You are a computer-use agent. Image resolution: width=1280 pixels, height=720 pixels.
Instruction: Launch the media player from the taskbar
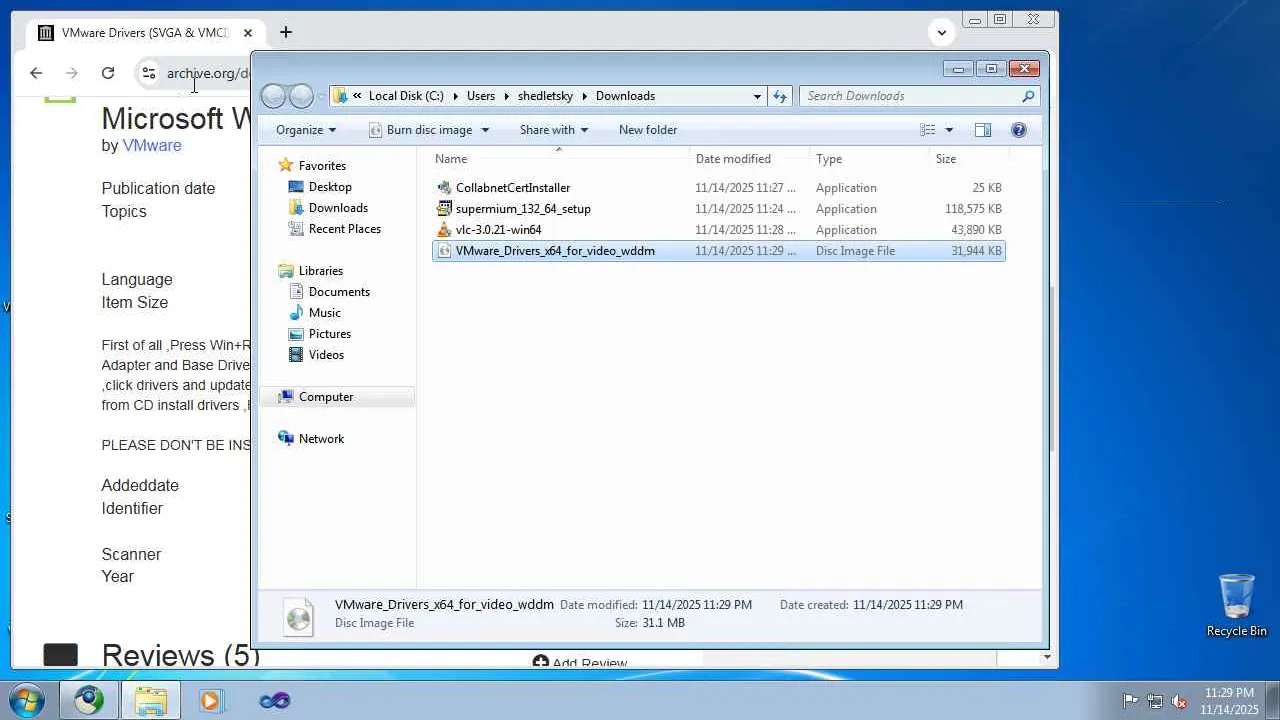(211, 700)
